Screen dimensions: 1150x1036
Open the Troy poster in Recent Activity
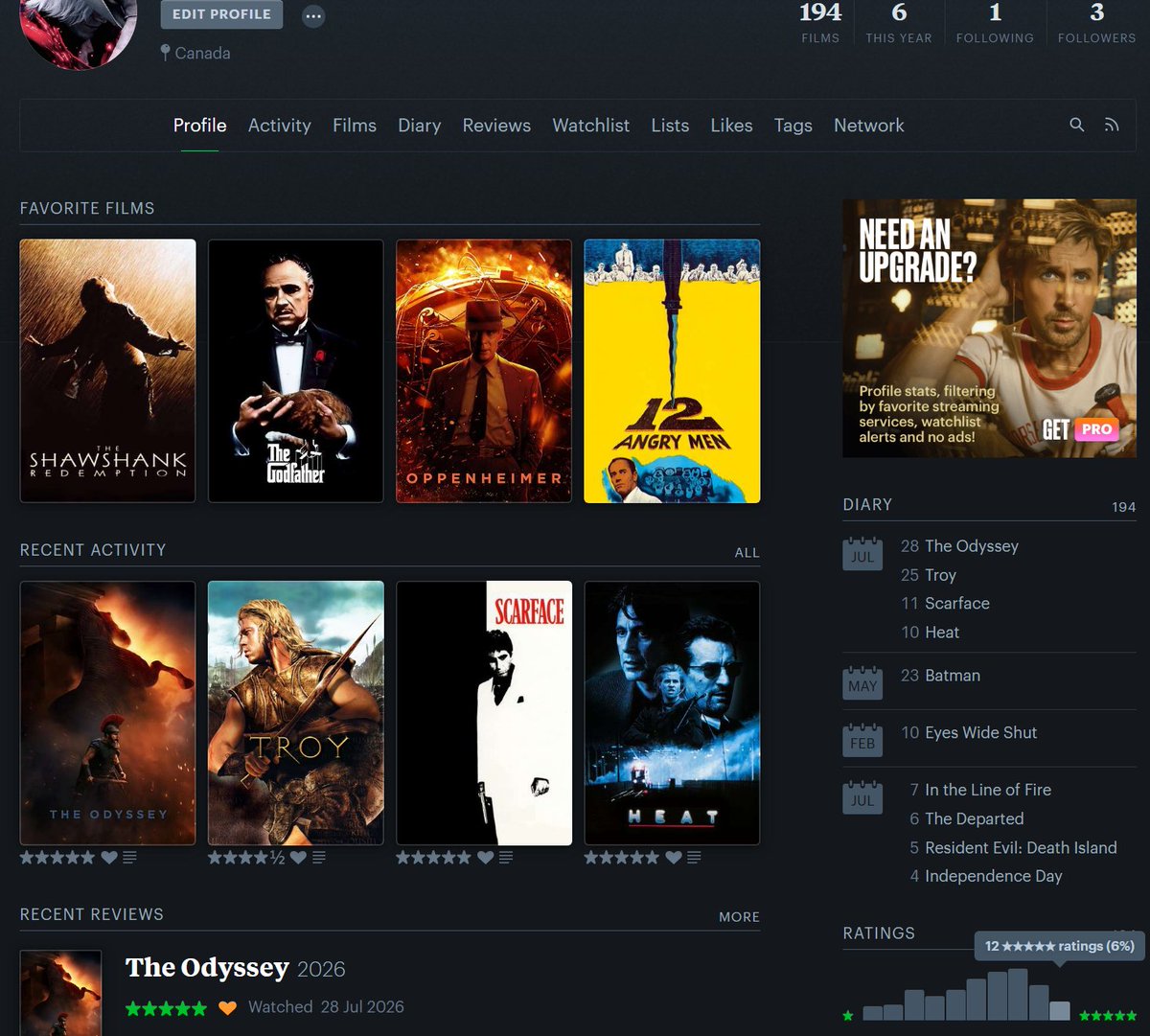[x=296, y=713]
